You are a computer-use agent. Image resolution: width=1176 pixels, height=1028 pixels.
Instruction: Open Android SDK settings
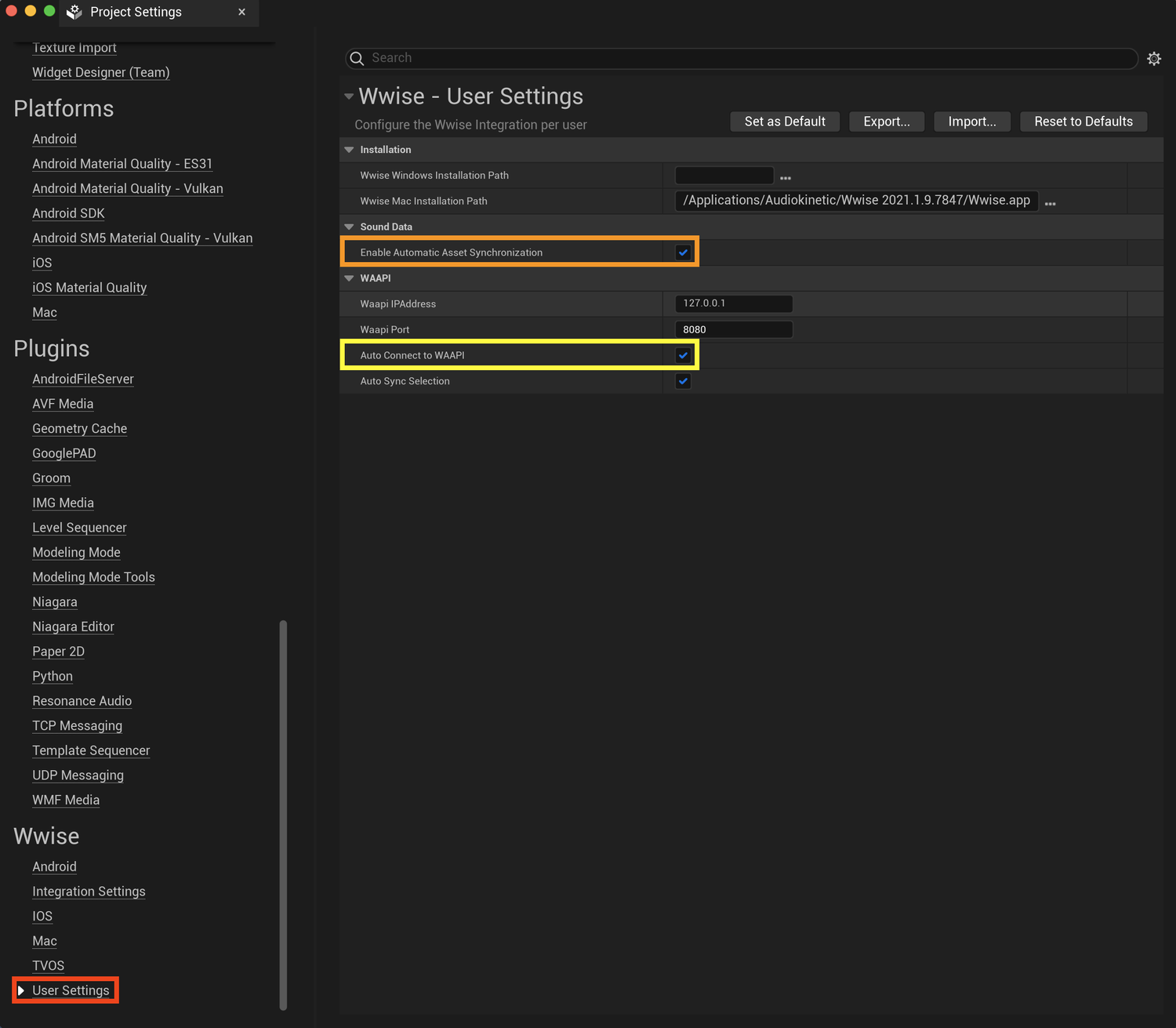tap(68, 213)
